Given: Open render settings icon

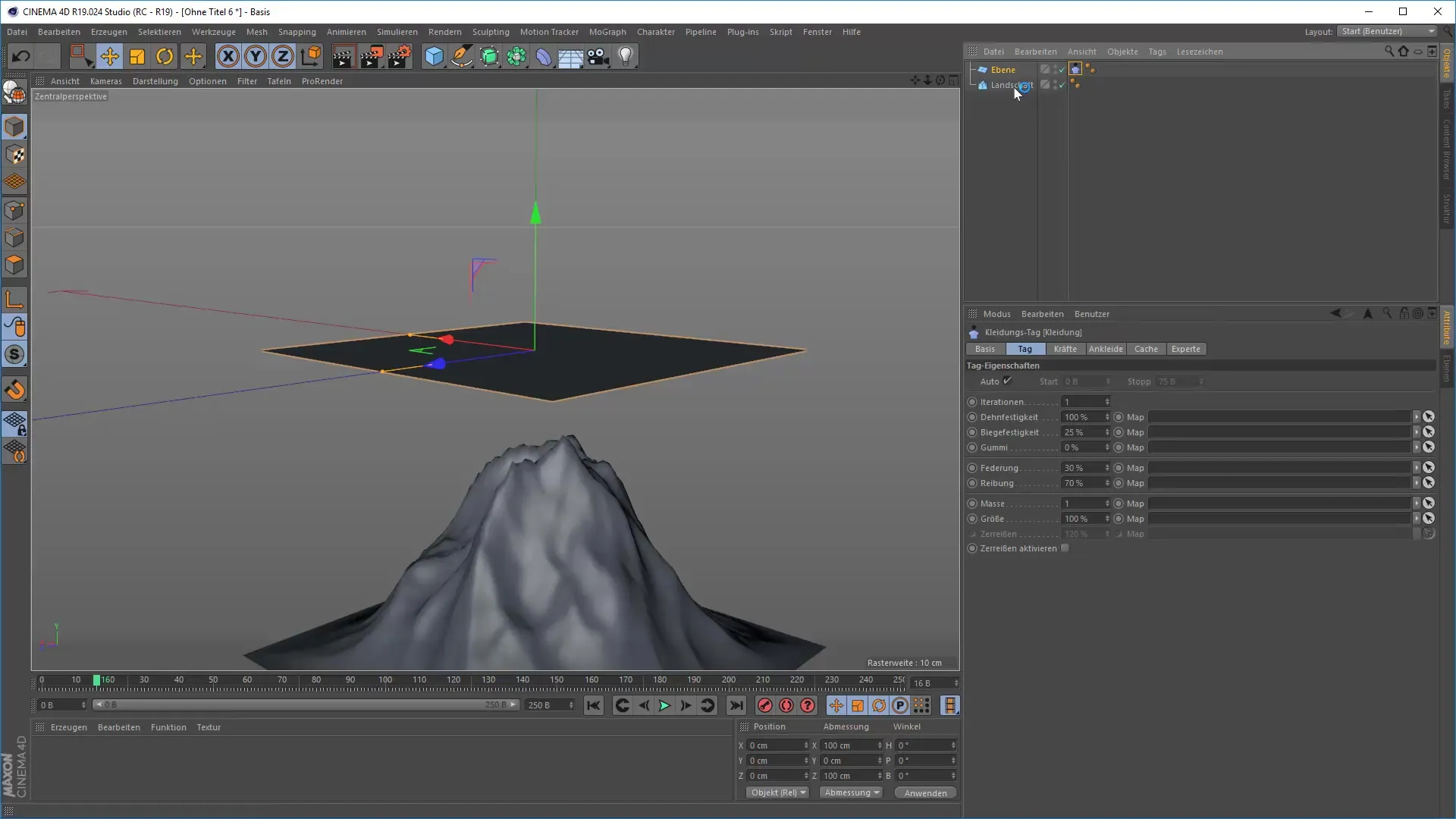Looking at the screenshot, I should pos(400,56).
